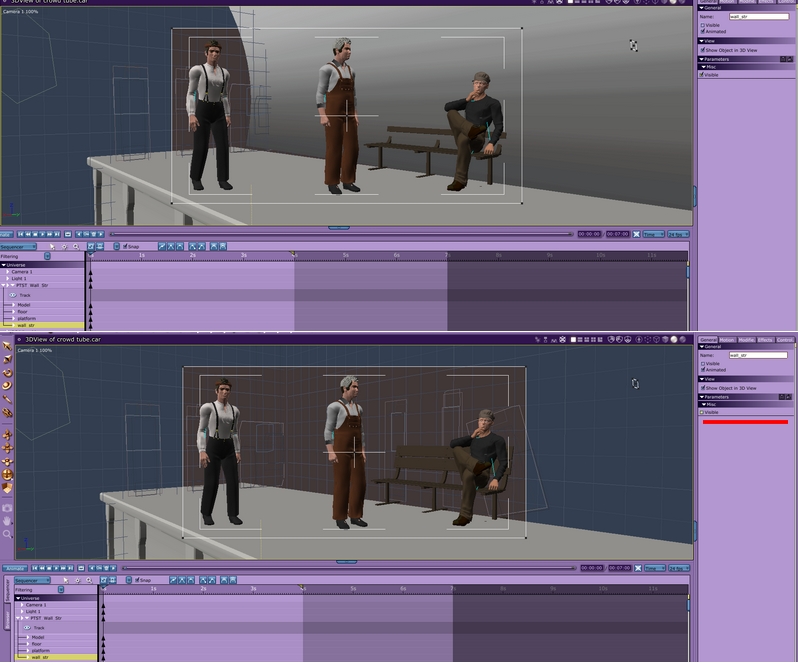798x665 pixels.
Task: Choose the magnifier zoom tool in lower left toolbar
Action: pyautogui.click(x=7, y=534)
